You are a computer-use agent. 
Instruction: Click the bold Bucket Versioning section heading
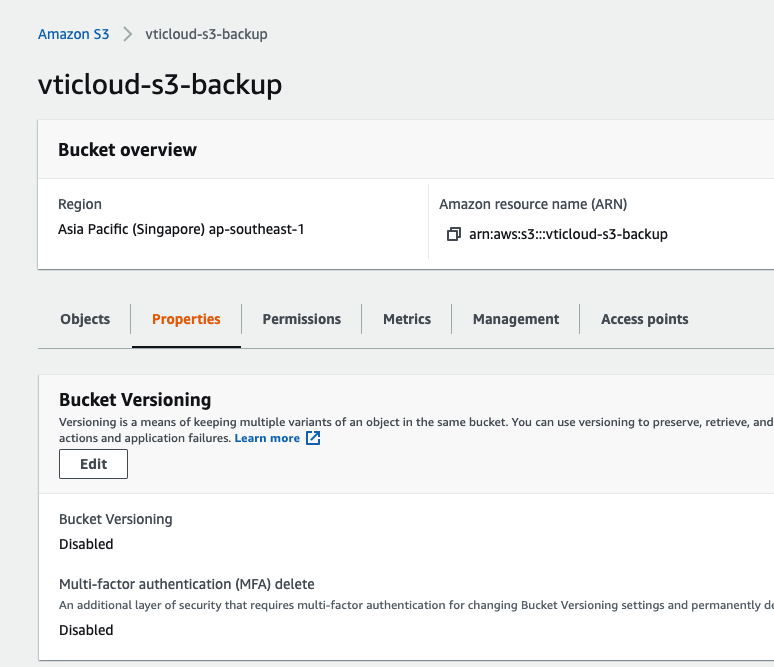[135, 400]
